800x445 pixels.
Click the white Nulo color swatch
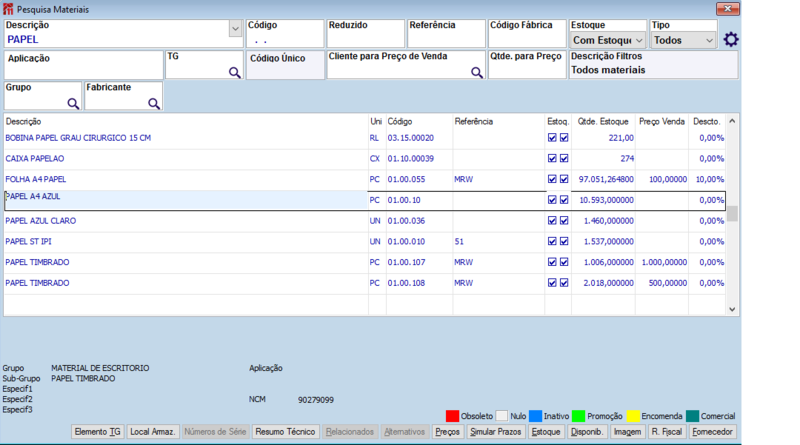[x=502, y=416]
